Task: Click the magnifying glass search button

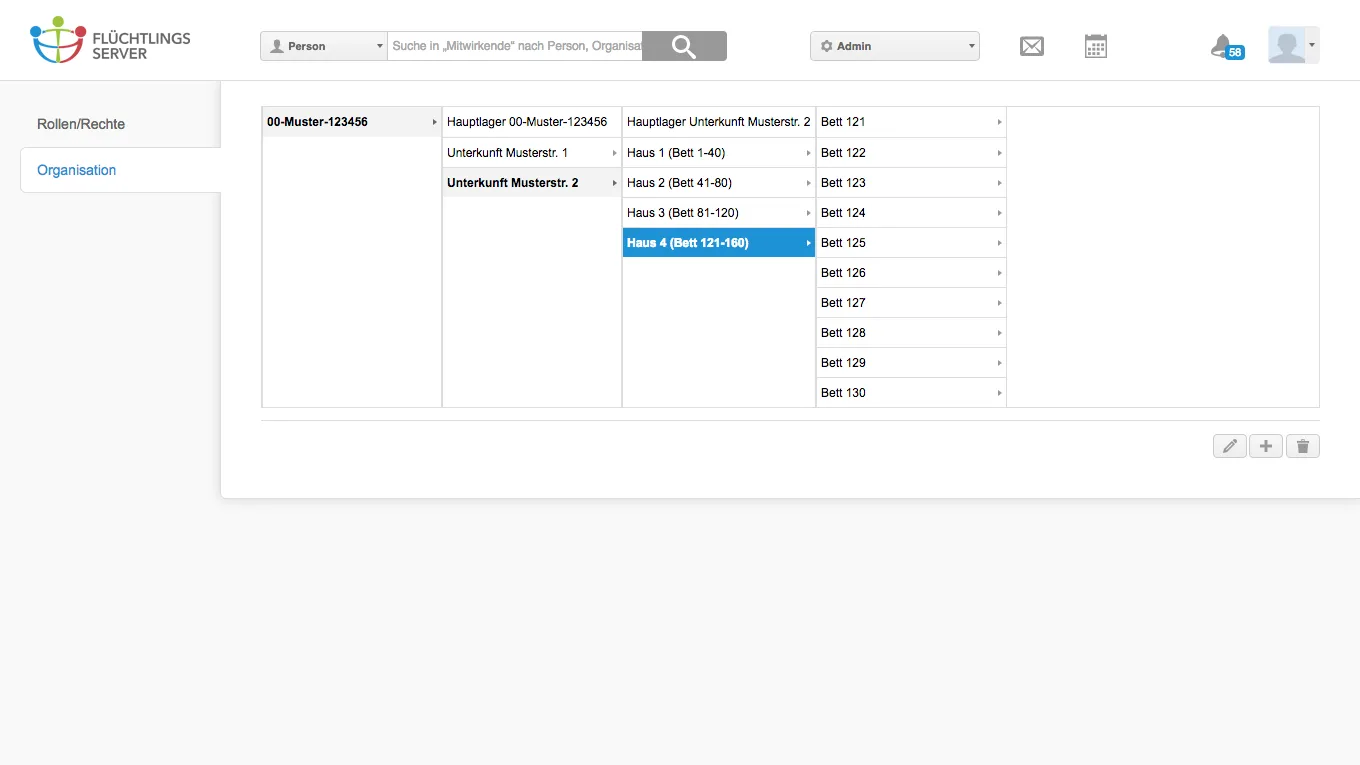Action: [684, 46]
